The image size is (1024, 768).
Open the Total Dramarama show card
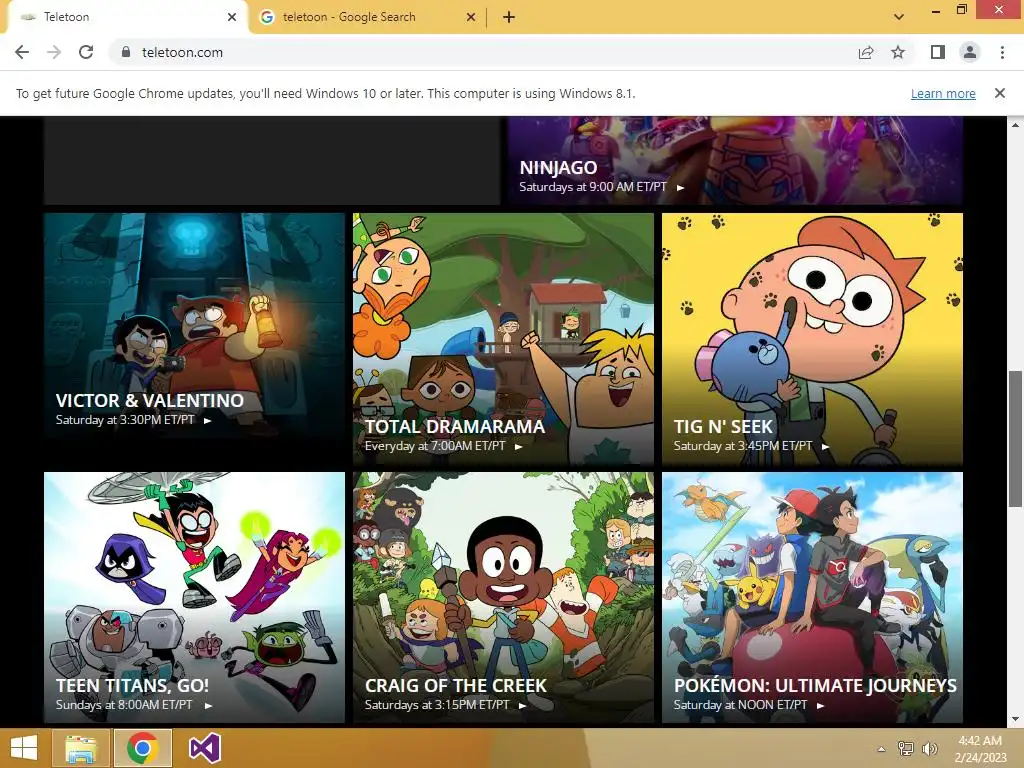pyautogui.click(x=503, y=338)
